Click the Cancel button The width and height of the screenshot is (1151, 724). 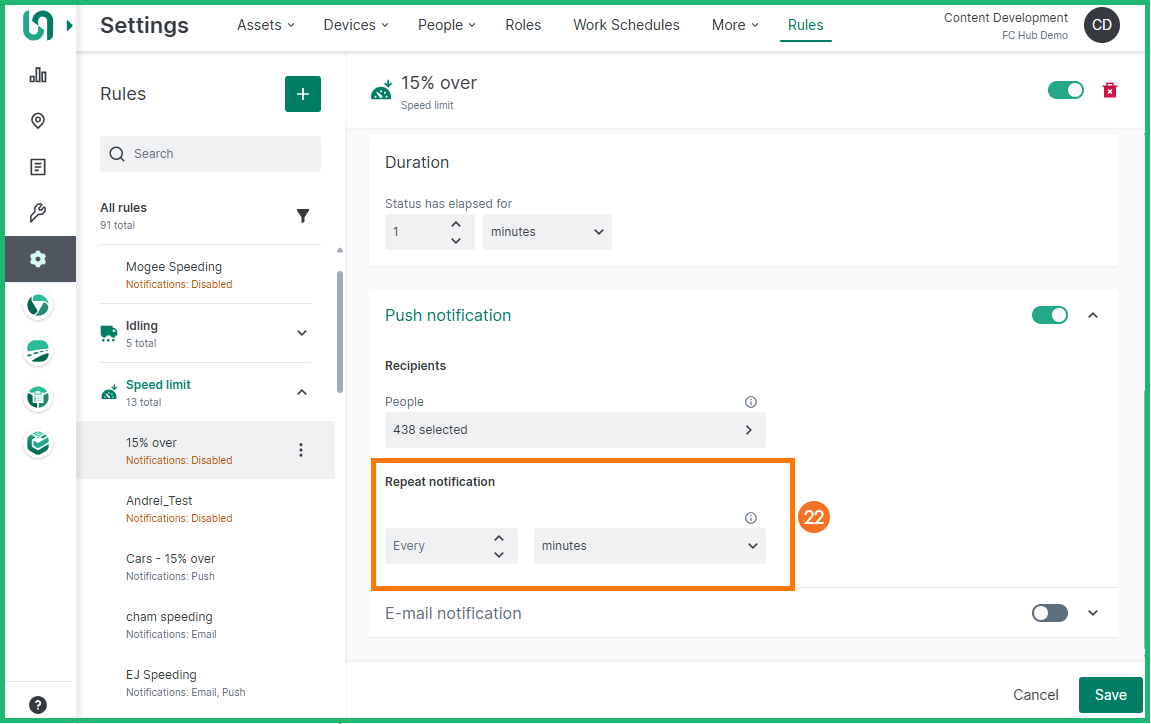[x=1035, y=695]
